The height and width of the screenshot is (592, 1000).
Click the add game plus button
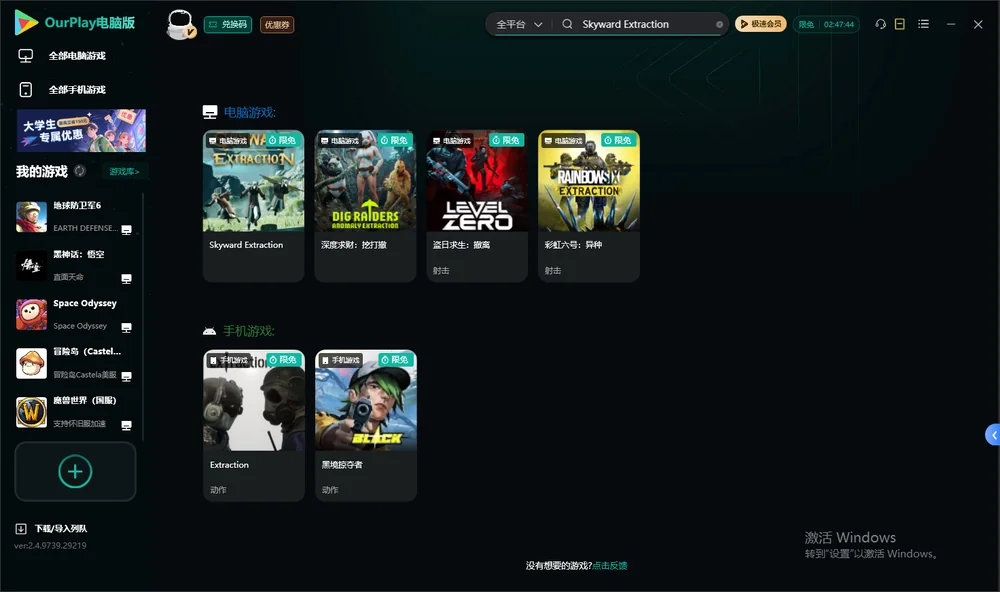(75, 471)
